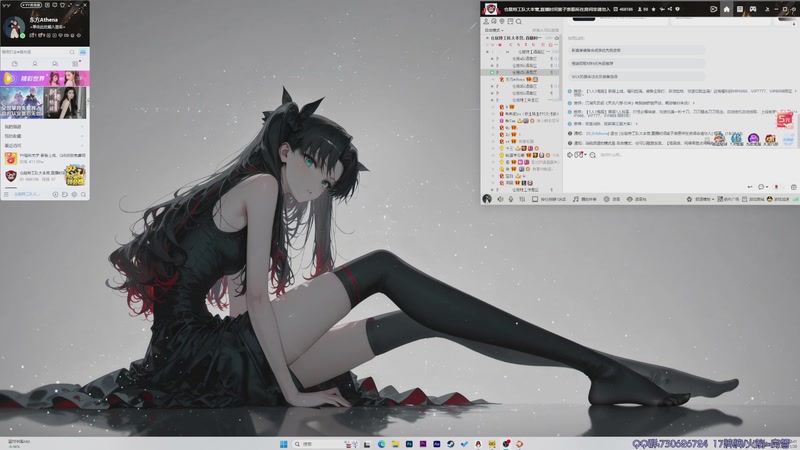
Task: Click the book icon beside the home icon
Action: click(x=739, y=9)
